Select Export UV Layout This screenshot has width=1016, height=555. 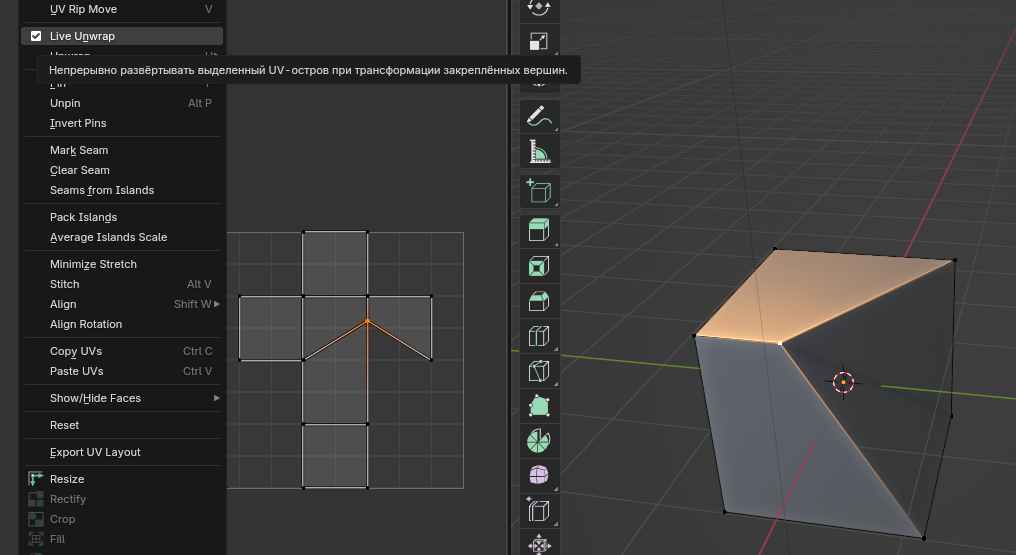[x=95, y=452]
